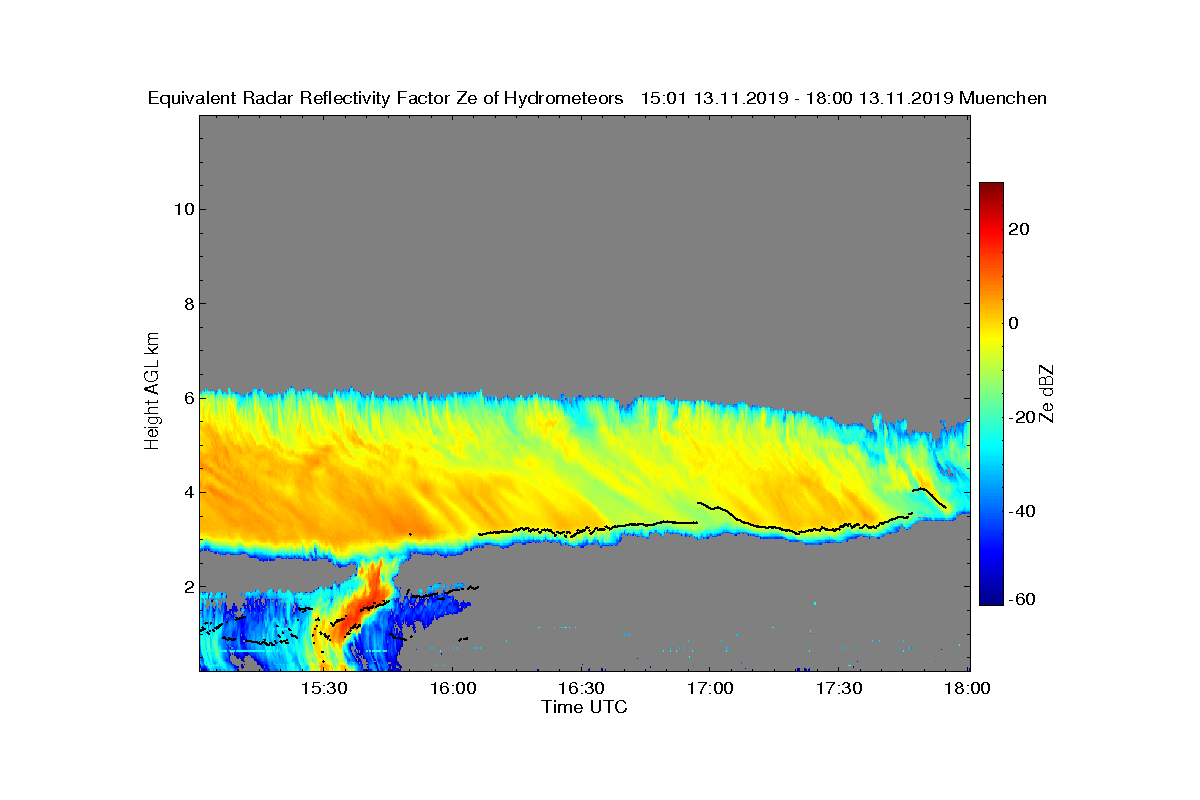
Task: Click the 'Muenchen' location label in the title
Action: [1003, 98]
